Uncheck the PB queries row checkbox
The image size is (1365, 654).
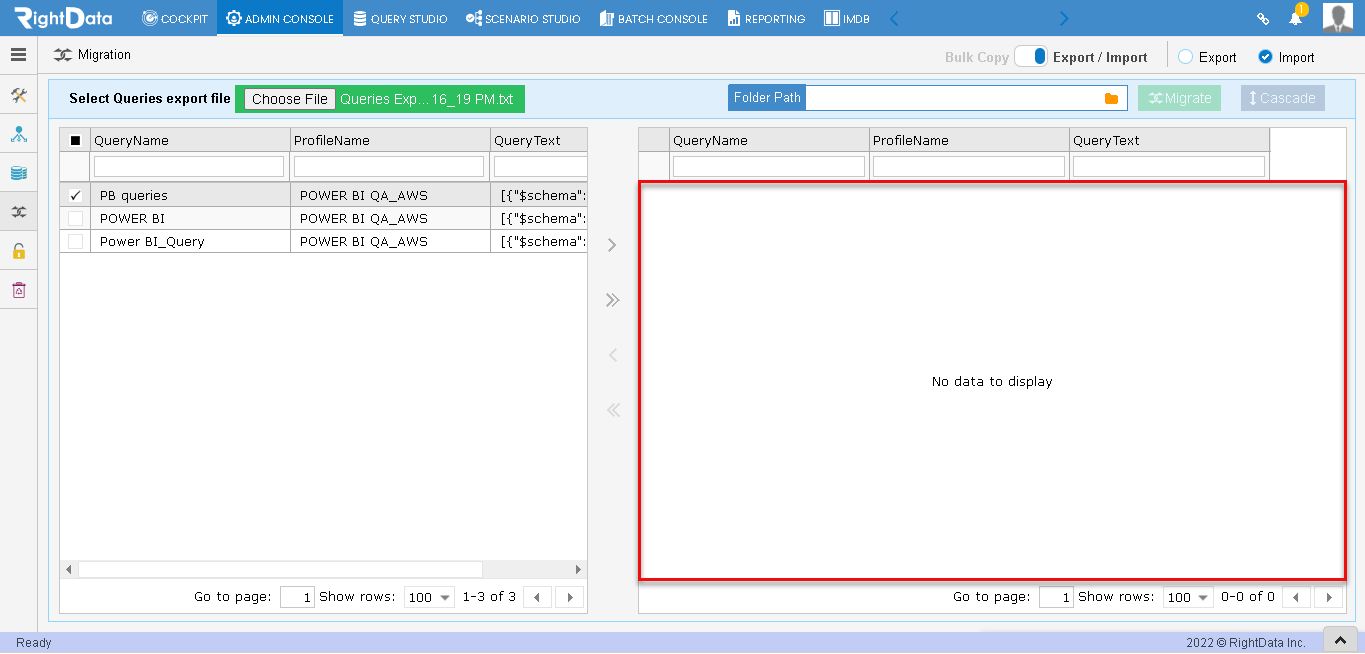click(x=75, y=195)
